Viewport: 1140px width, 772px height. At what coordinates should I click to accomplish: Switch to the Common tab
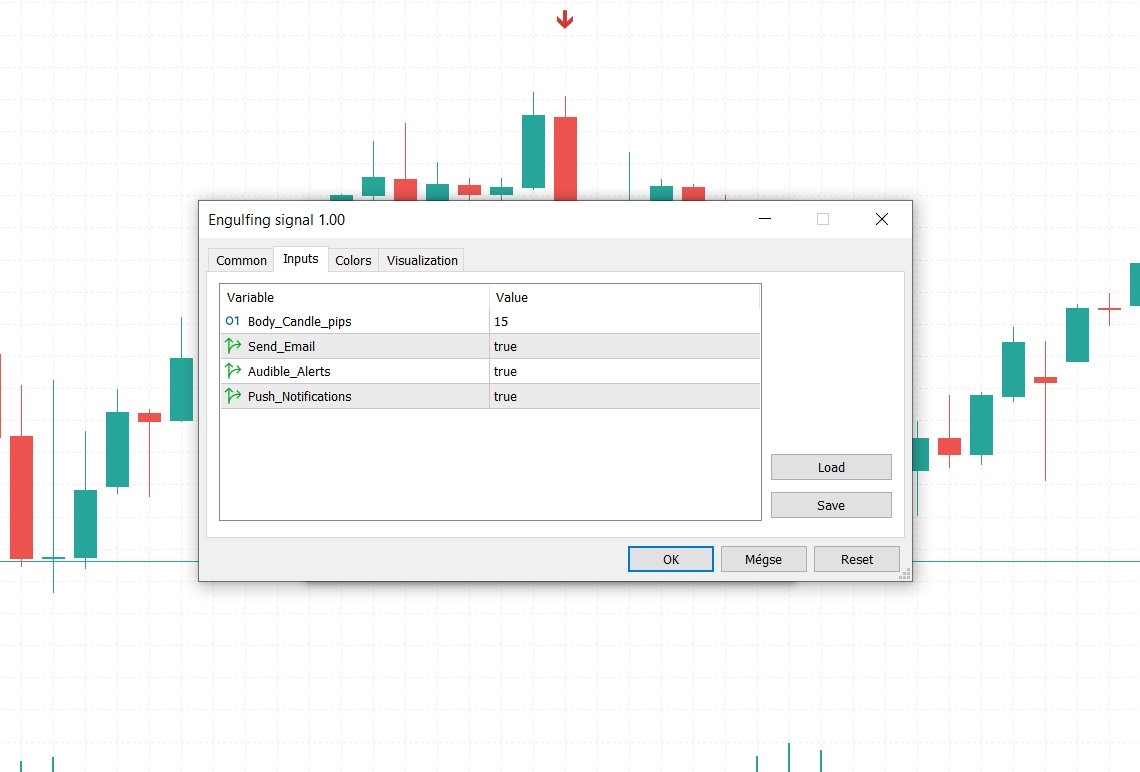click(x=240, y=259)
